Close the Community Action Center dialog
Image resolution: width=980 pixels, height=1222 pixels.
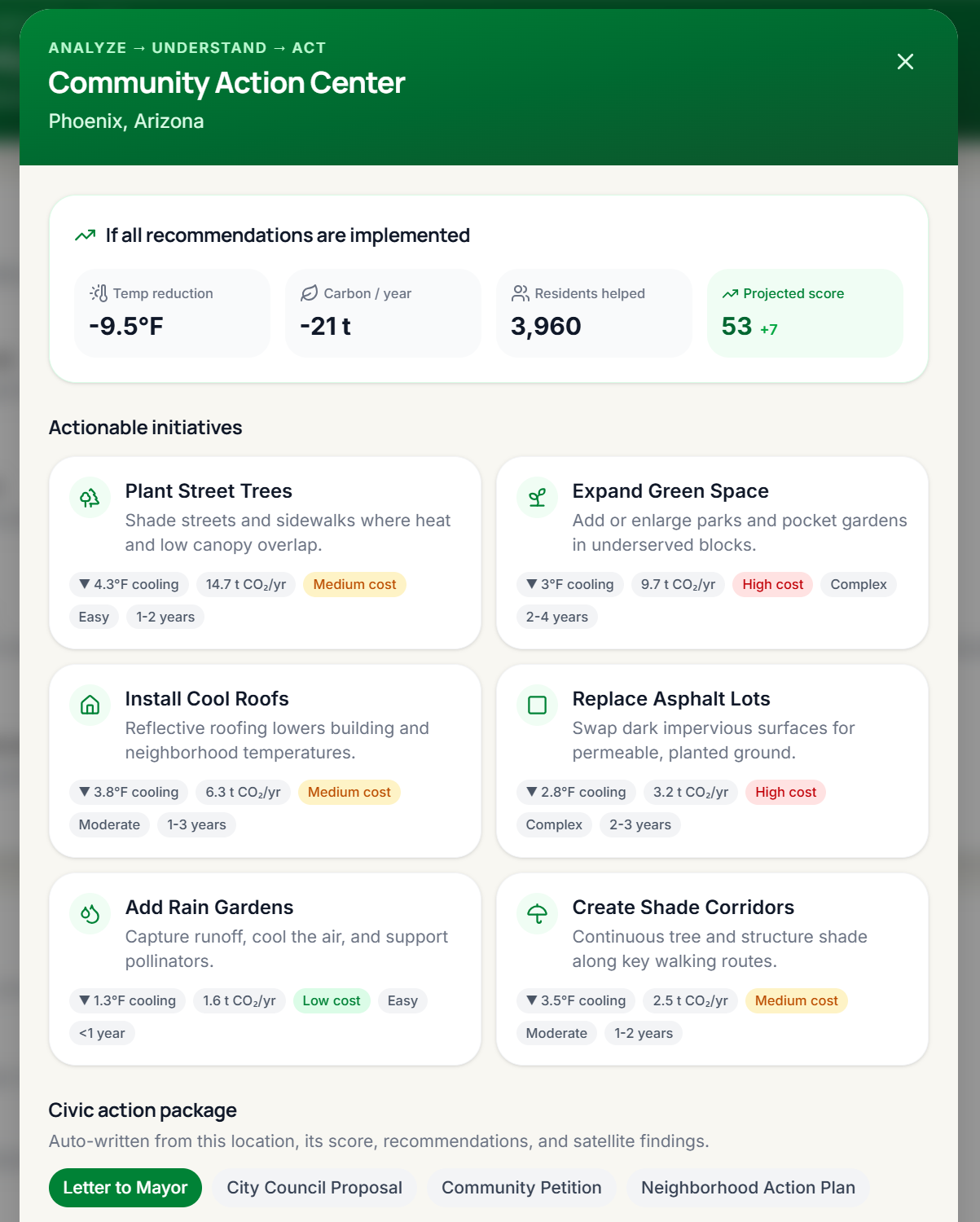(x=905, y=62)
